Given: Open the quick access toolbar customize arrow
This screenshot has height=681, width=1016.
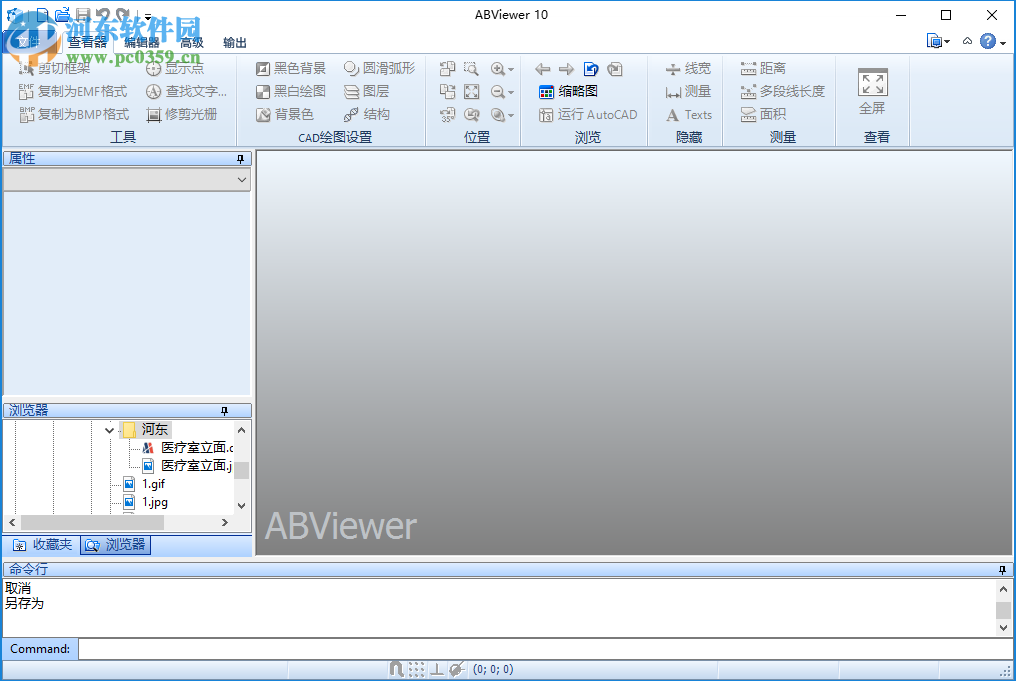Looking at the screenshot, I should (x=146, y=16).
